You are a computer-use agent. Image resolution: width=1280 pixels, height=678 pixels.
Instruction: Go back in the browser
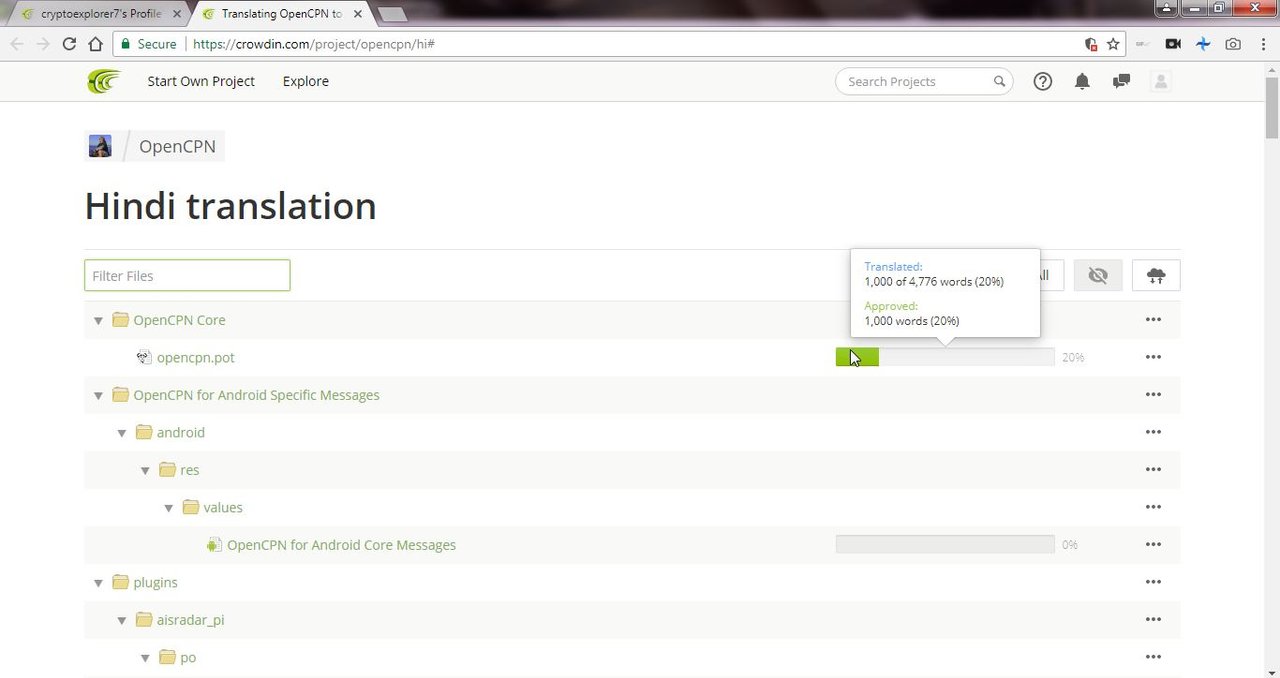click(17, 44)
